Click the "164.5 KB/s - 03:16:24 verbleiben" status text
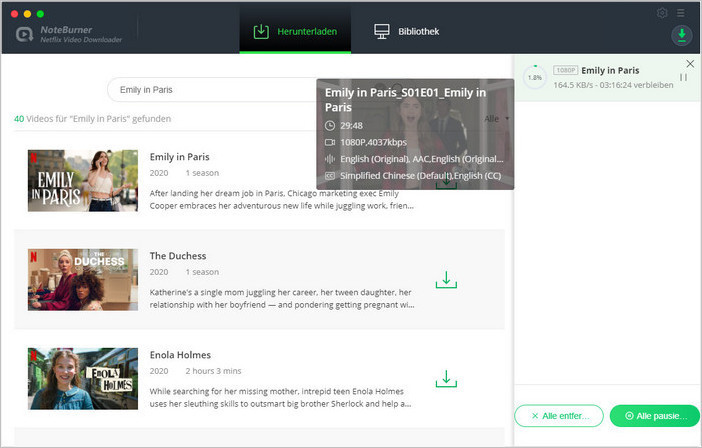Viewport: 702px width, 448px height. 613,85
